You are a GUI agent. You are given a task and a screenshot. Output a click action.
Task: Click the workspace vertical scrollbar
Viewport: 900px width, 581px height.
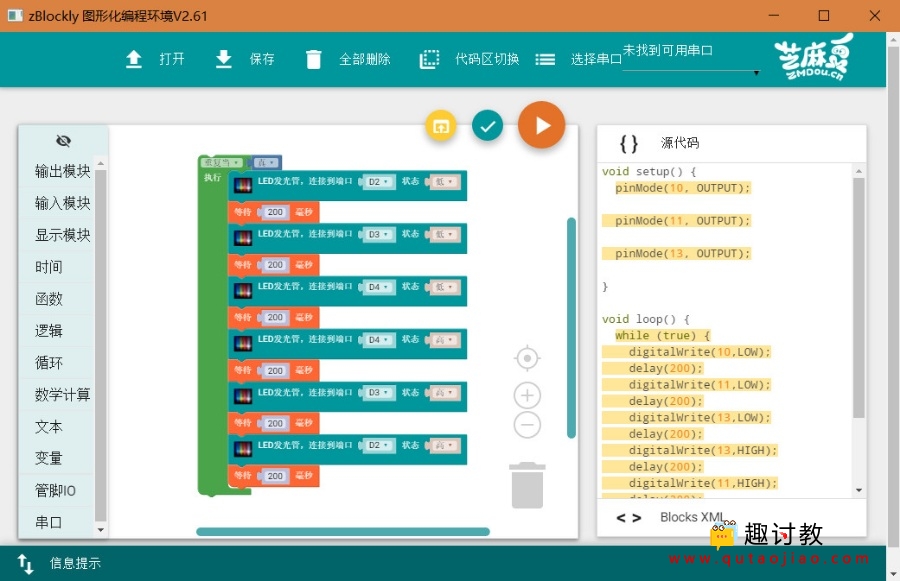(571, 328)
